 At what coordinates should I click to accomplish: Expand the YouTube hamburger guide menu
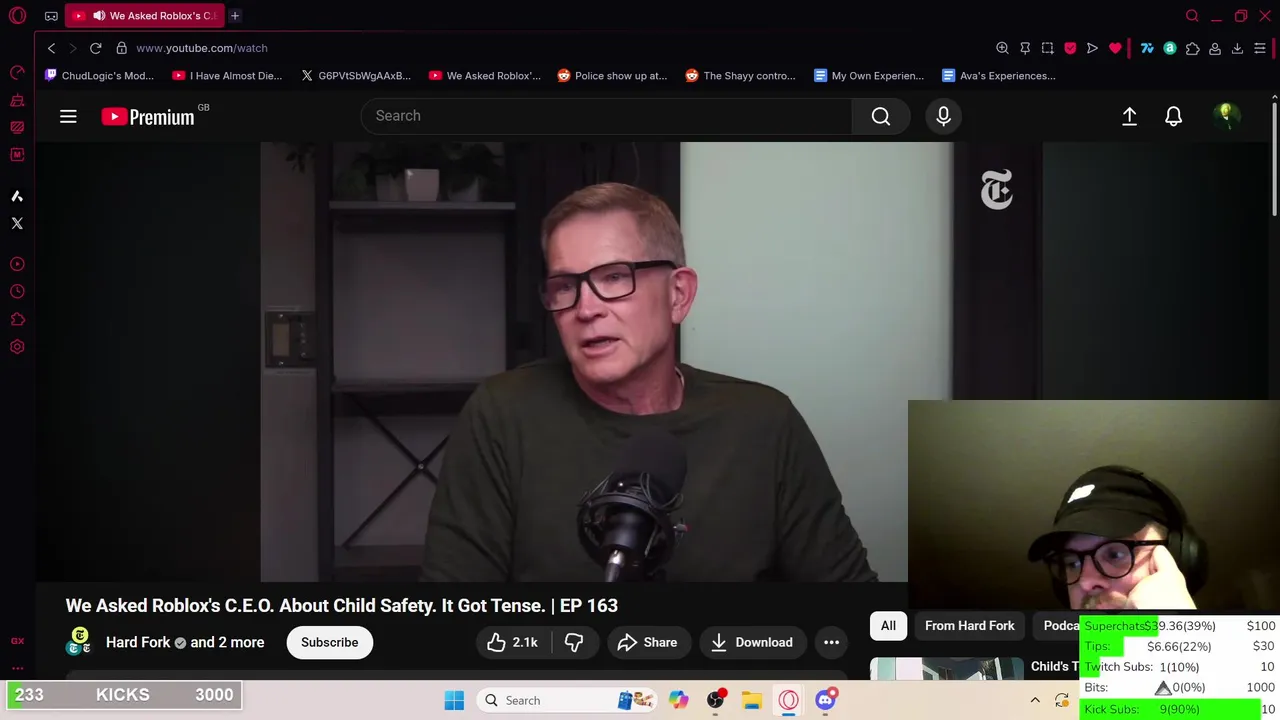68,117
